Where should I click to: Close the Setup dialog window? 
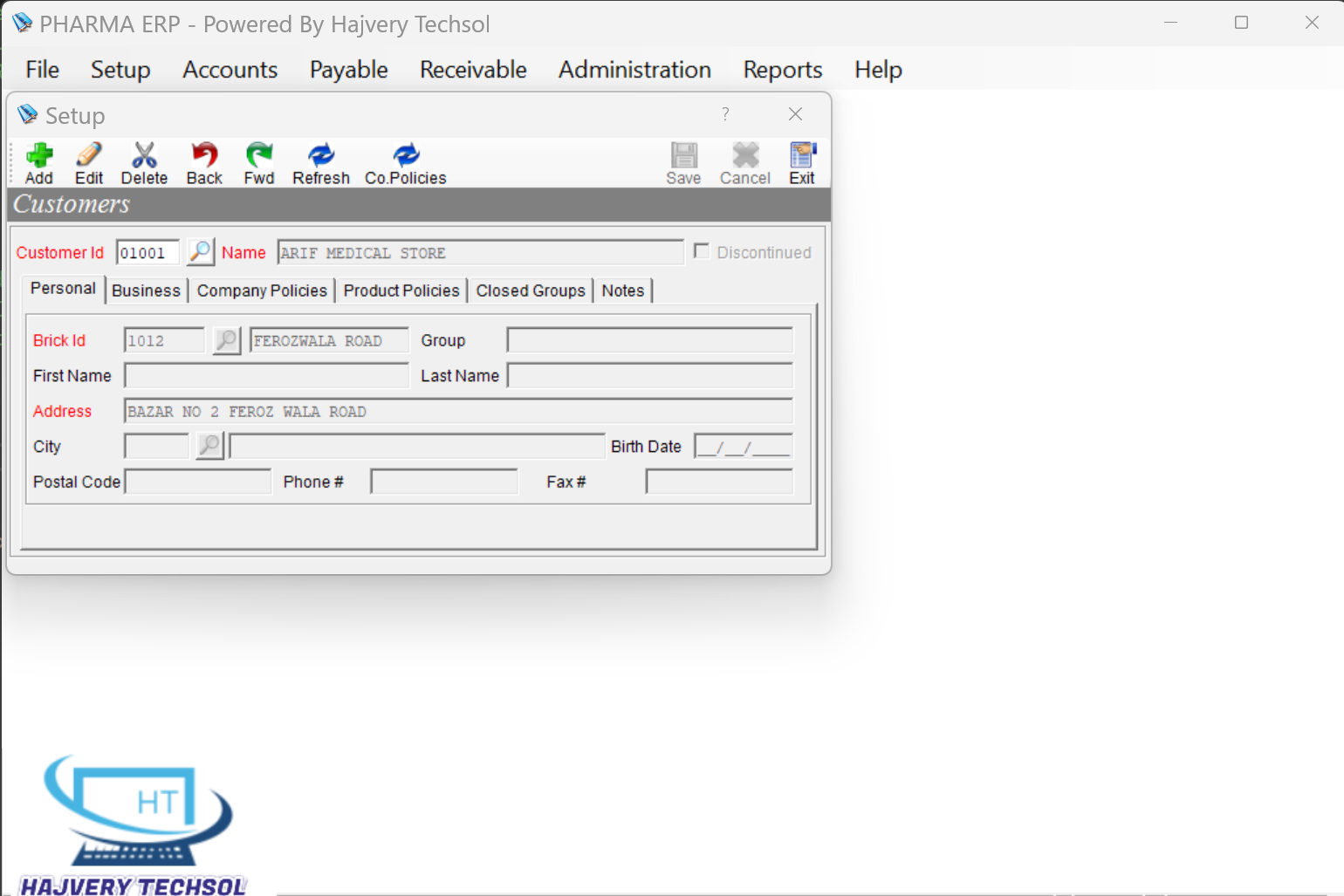pos(795,114)
